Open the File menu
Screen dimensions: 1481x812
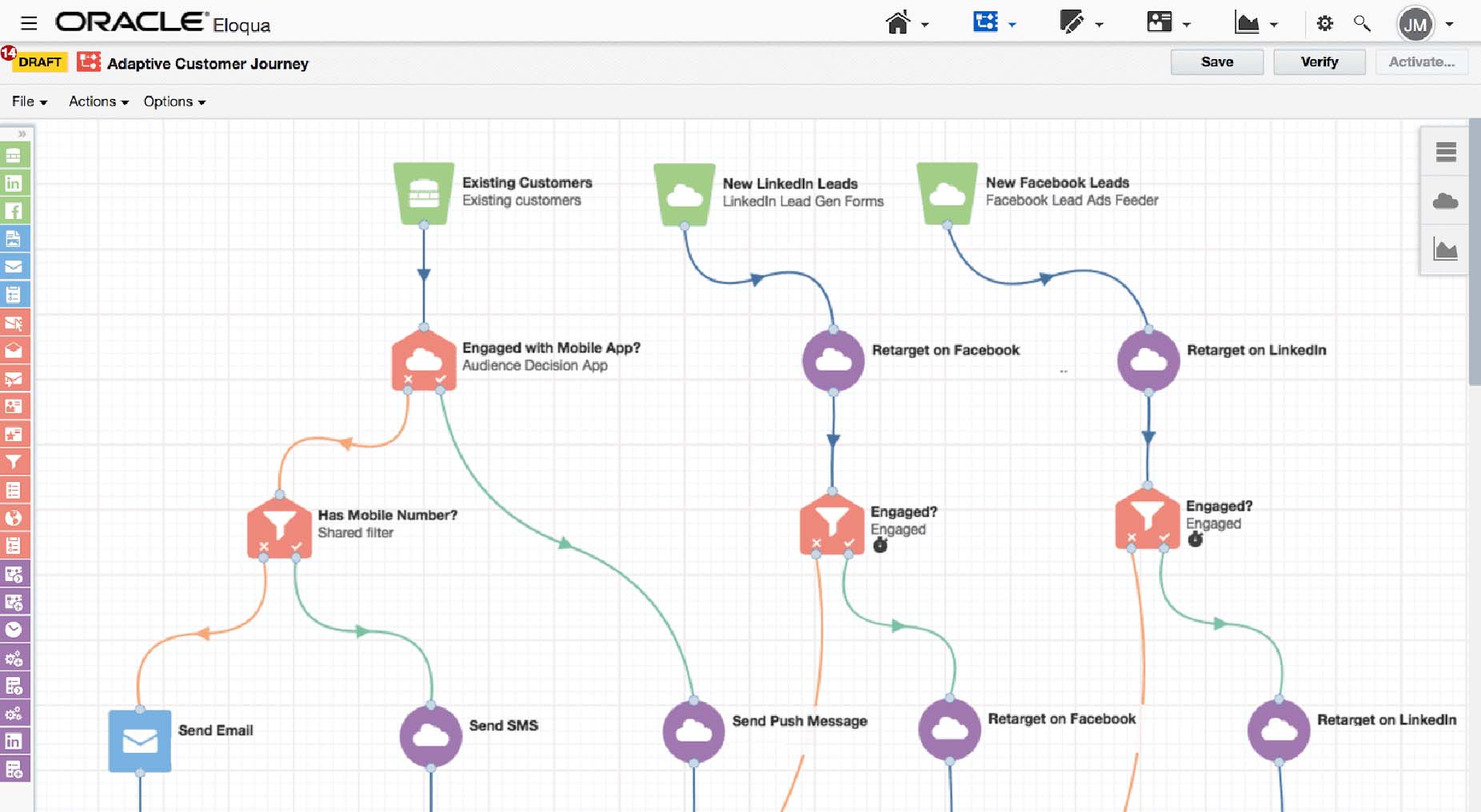click(30, 101)
